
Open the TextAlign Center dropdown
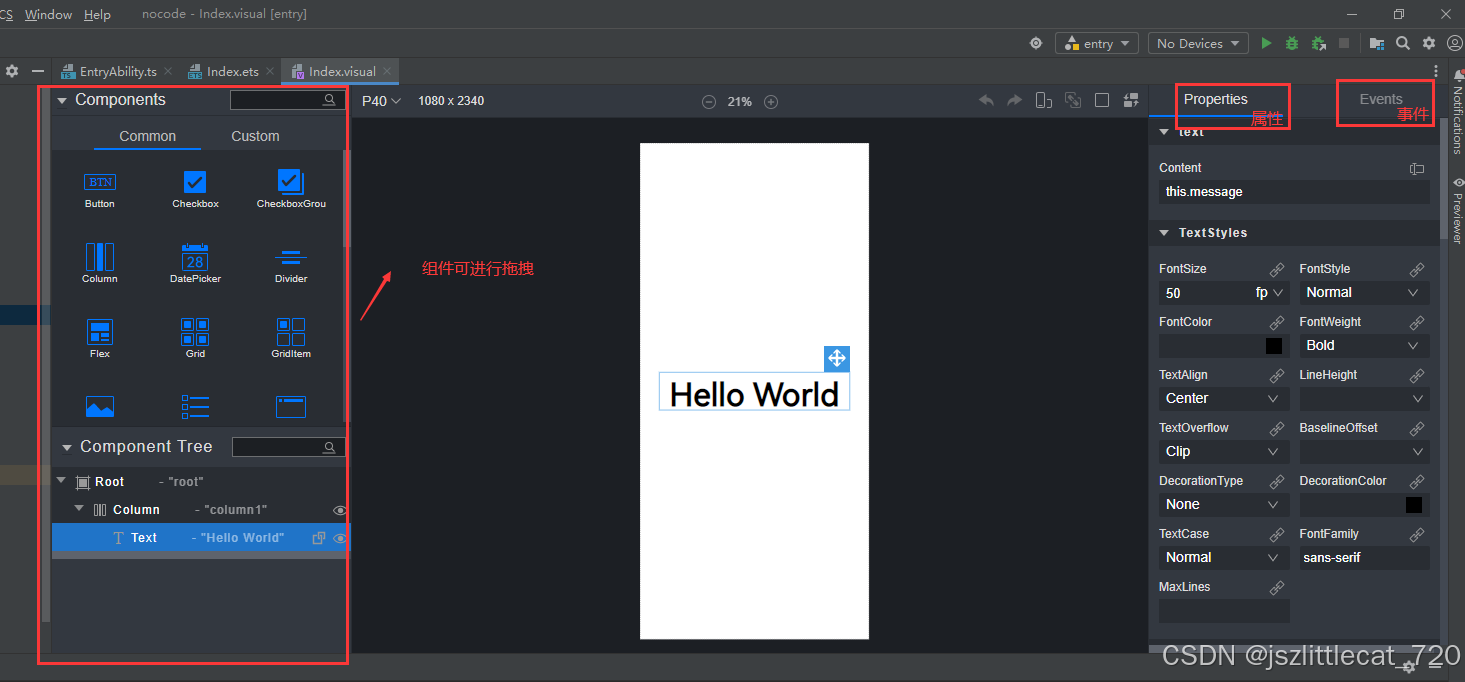1223,398
